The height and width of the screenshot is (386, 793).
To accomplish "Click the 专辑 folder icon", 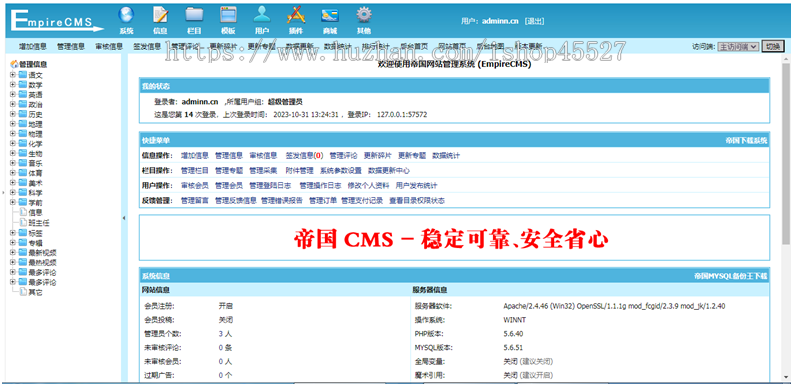I will (23, 242).
